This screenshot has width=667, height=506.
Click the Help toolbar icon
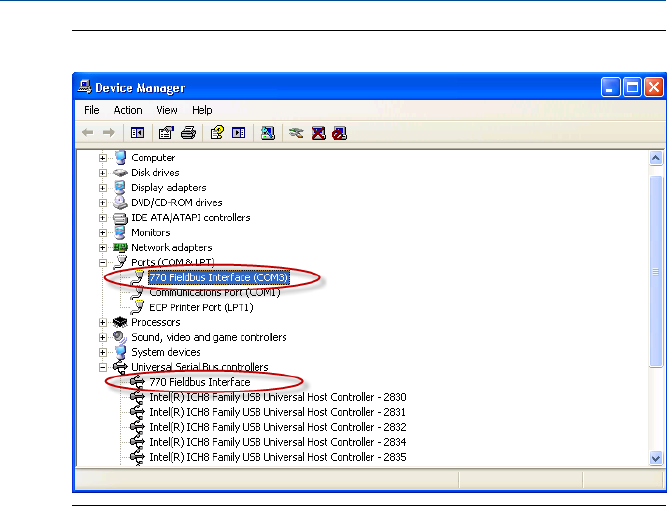pos(216,132)
